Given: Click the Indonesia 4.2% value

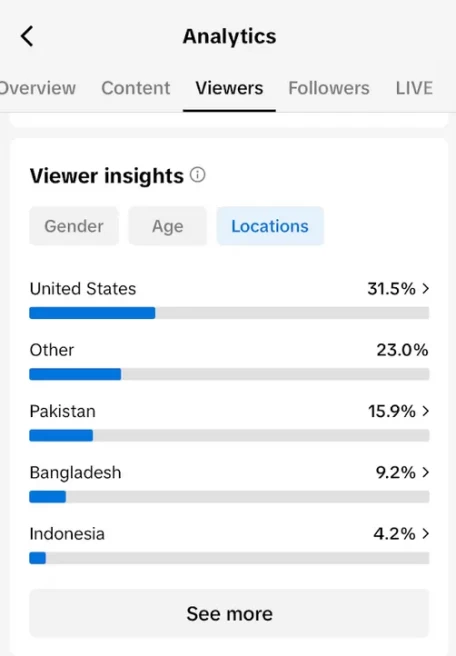Looking at the screenshot, I should tap(394, 533).
